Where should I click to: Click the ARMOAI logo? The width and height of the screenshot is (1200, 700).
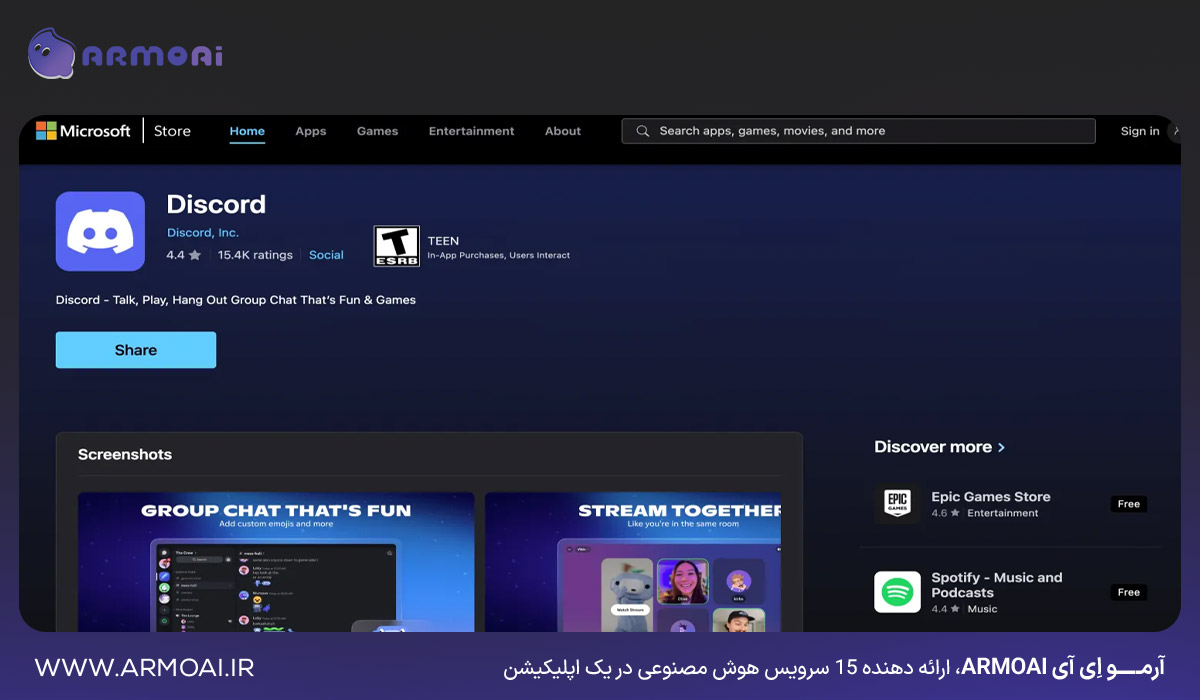coord(123,55)
